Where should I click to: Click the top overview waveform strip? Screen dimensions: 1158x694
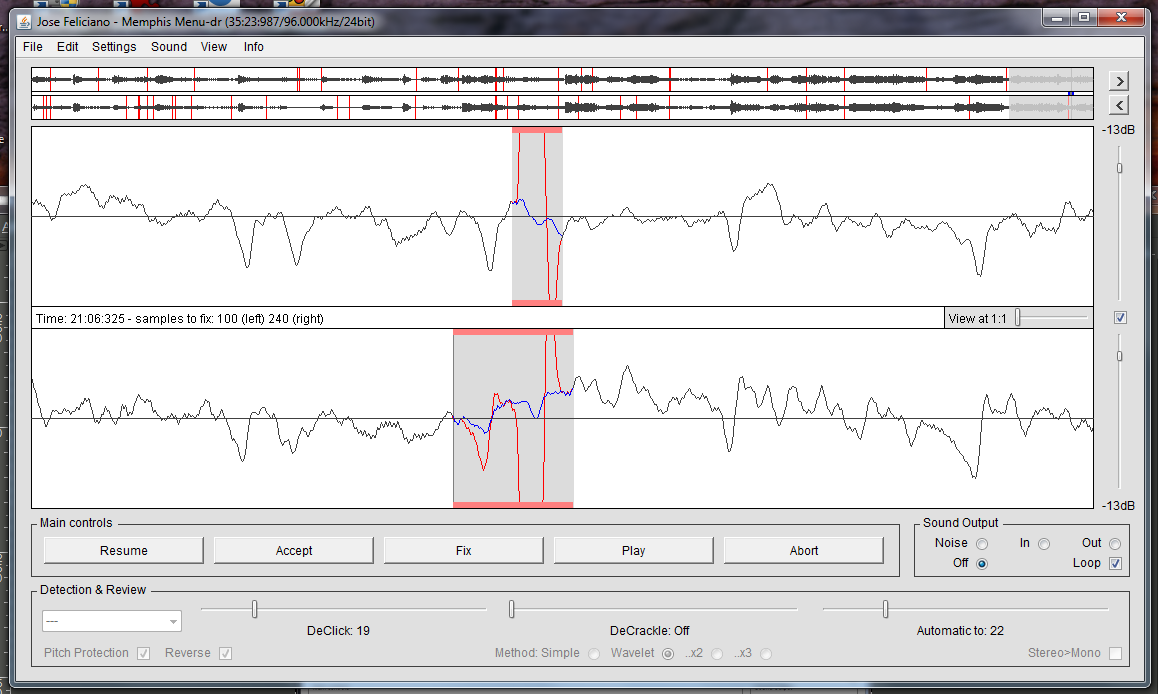tap(562, 80)
